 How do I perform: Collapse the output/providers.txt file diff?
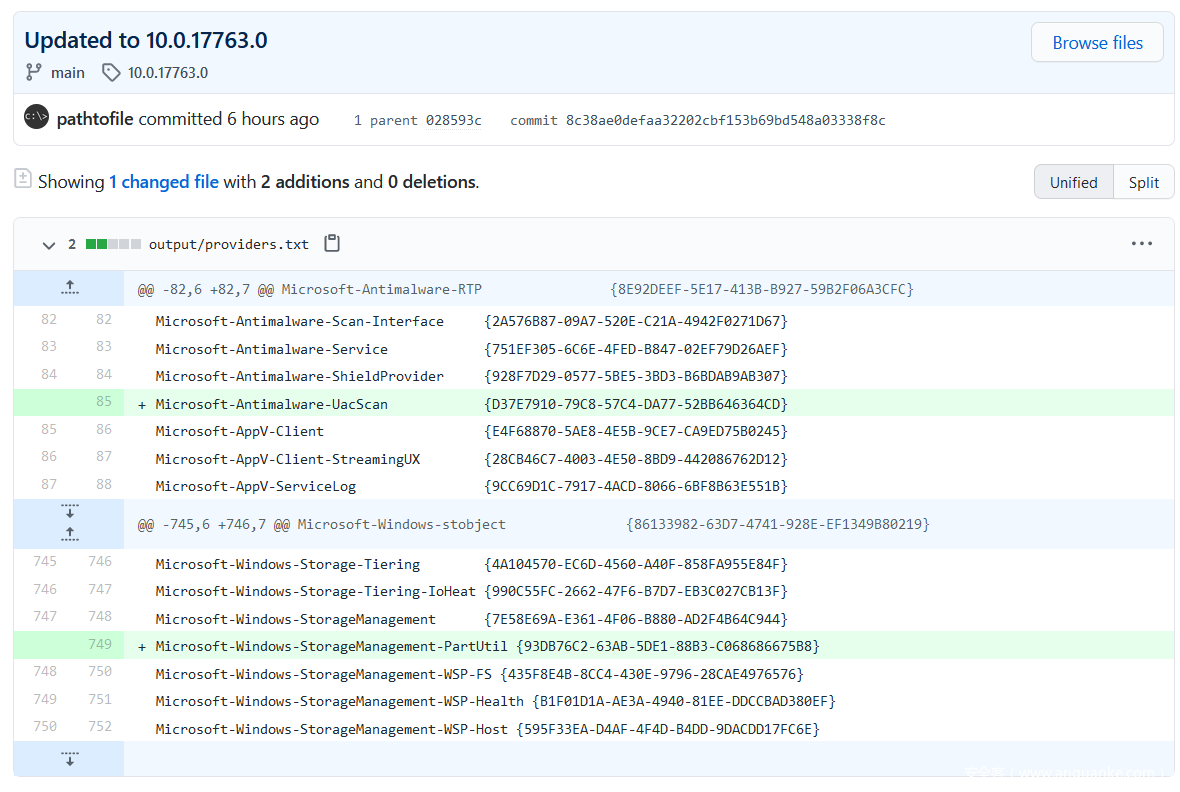48,244
